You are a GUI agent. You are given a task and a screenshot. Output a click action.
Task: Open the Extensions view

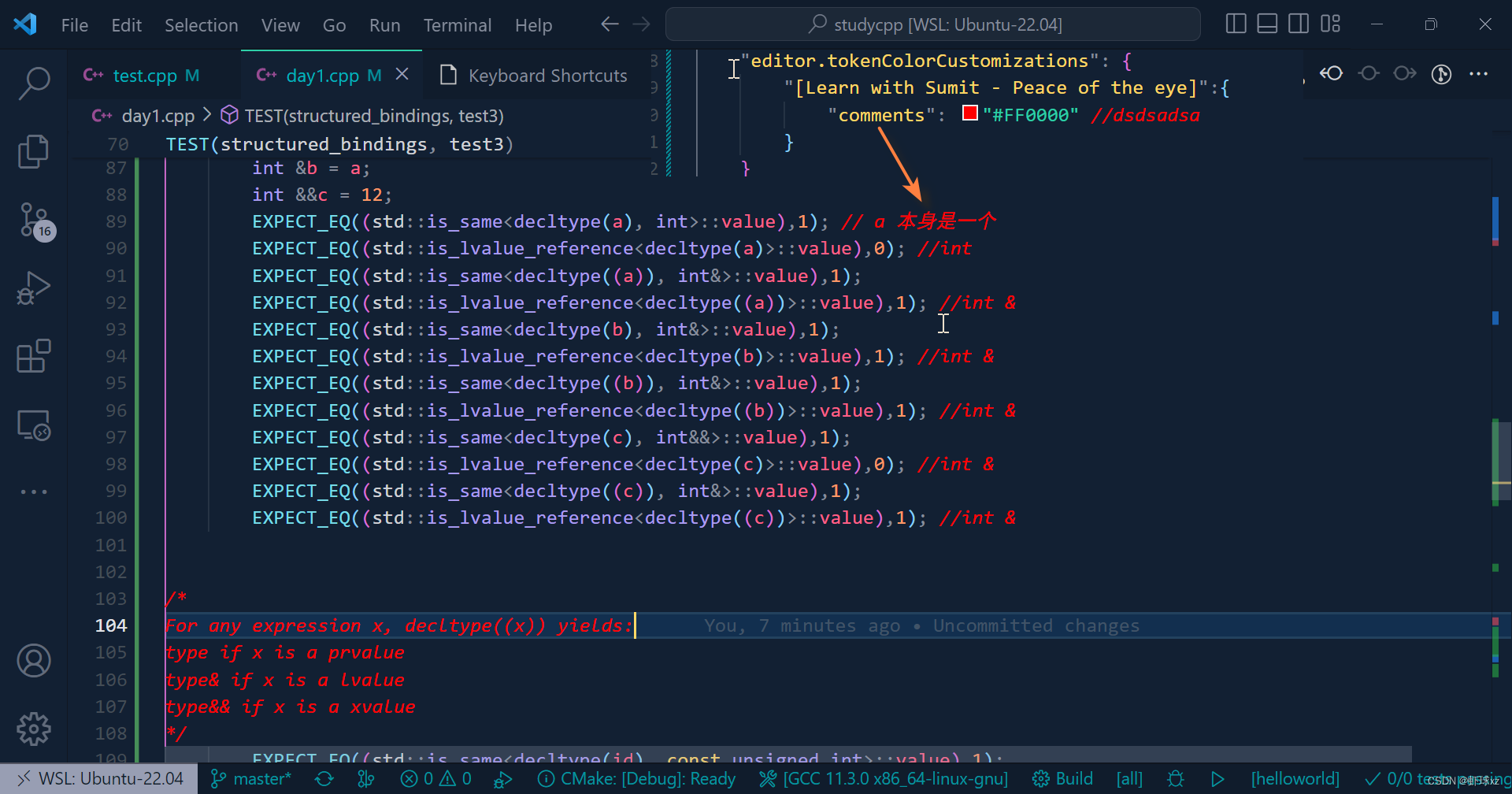(34, 356)
